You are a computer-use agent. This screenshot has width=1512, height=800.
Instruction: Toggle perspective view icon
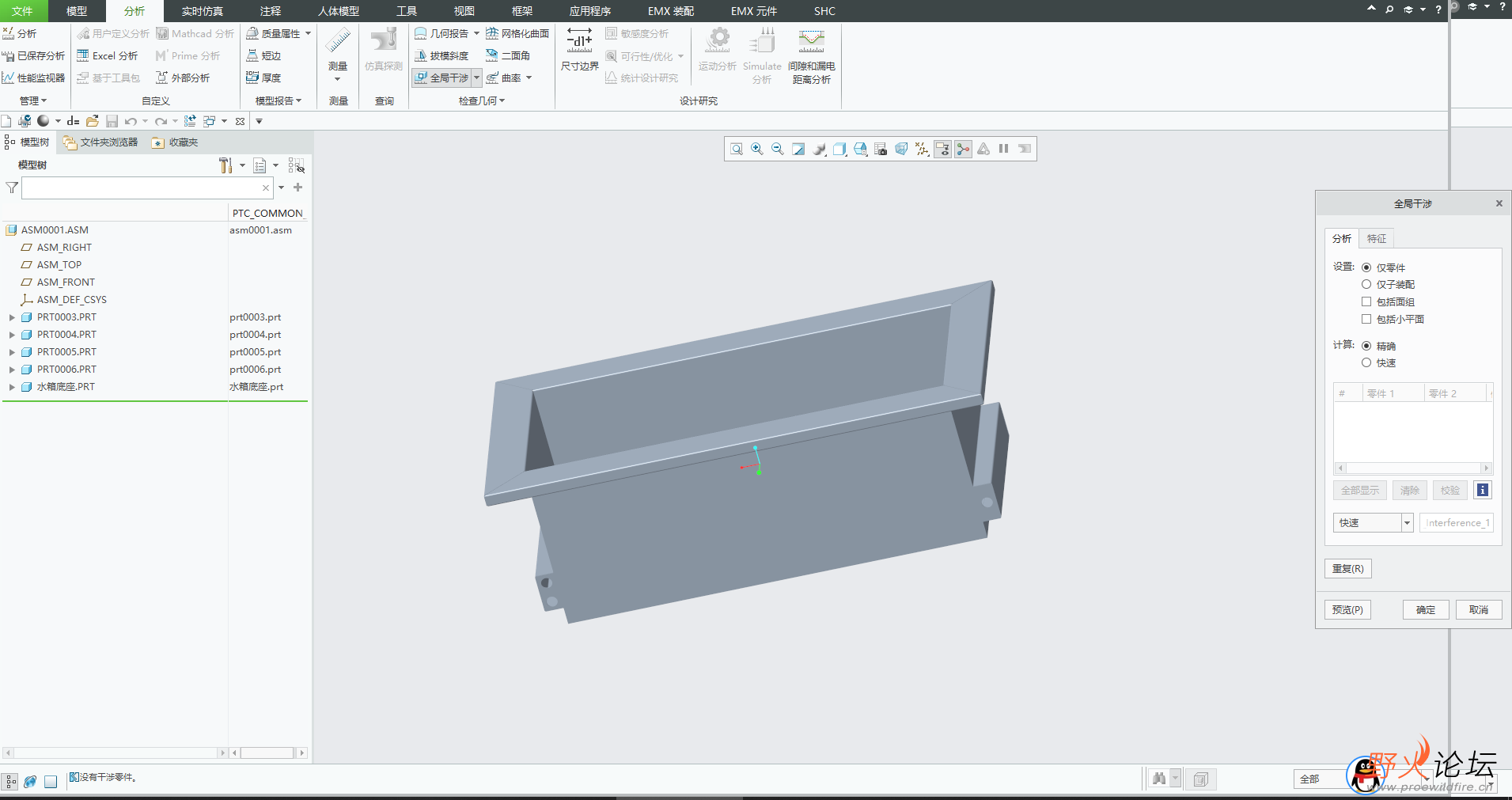point(901,149)
